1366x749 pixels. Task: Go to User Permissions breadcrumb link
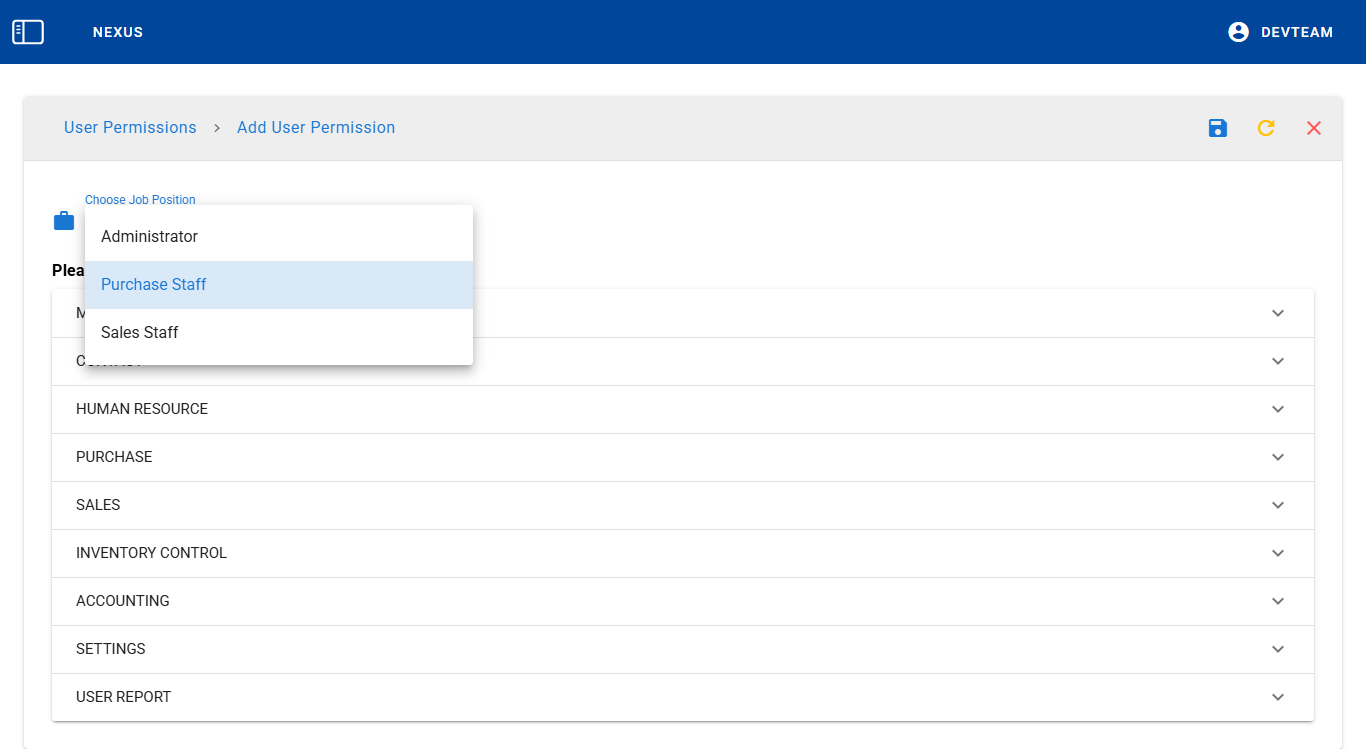click(130, 128)
